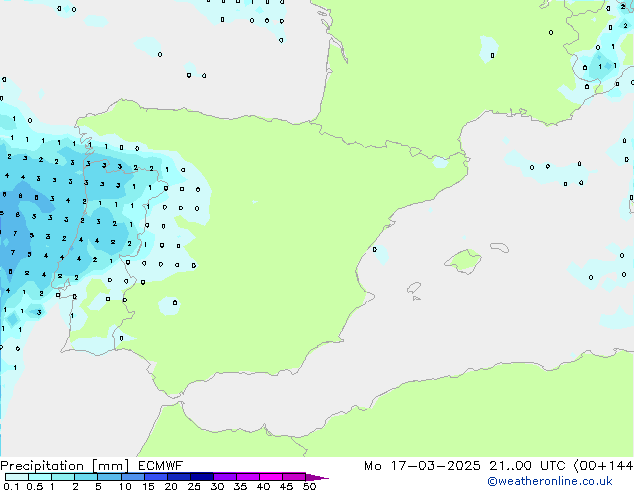Image resolution: width=634 pixels, height=490 pixels.
Task: Select the violet swatch between 35 and 40
Action: tap(247, 477)
